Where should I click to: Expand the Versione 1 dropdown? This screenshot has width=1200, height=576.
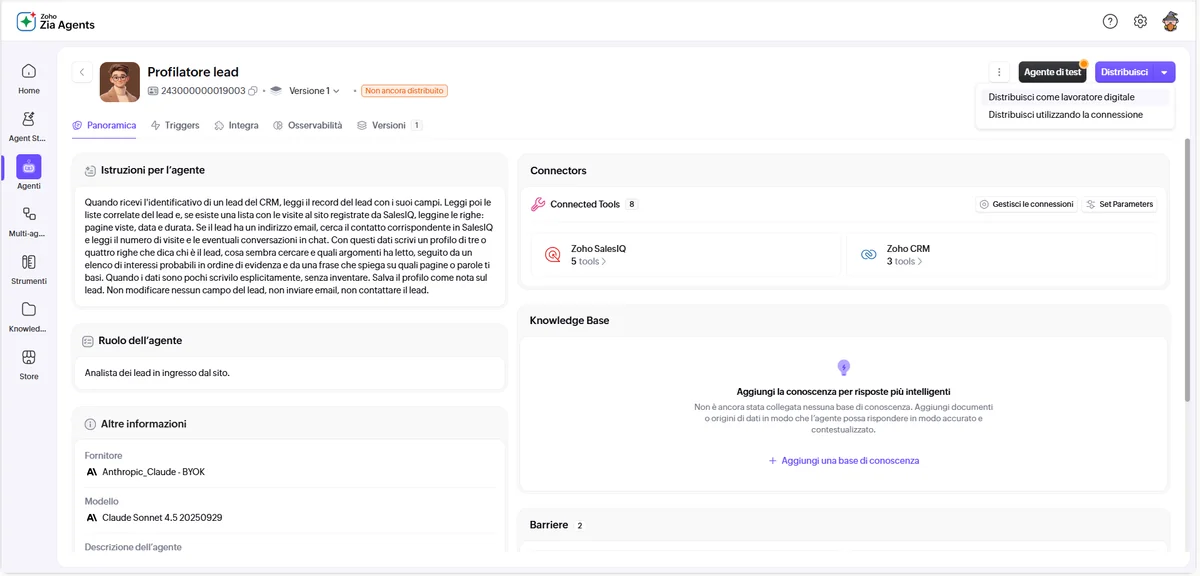[x=314, y=91]
